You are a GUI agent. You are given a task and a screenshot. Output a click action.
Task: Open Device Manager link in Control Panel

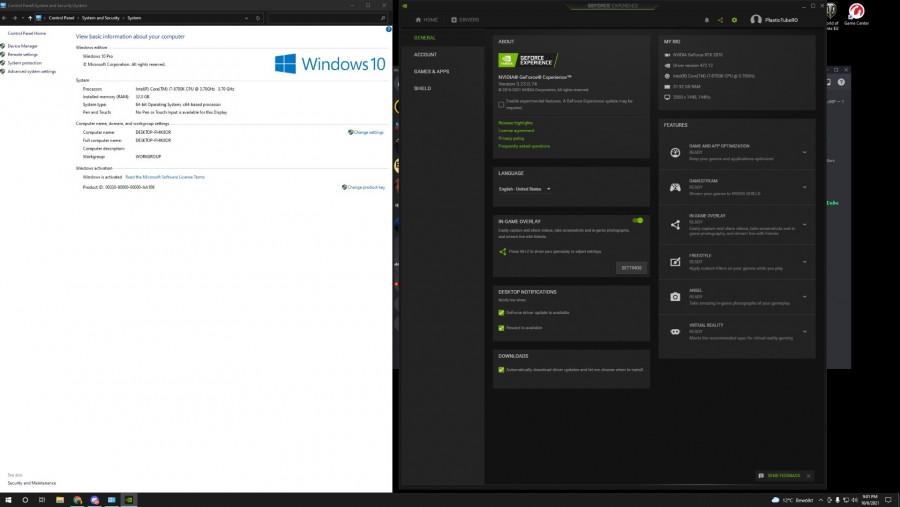coord(23,46)
